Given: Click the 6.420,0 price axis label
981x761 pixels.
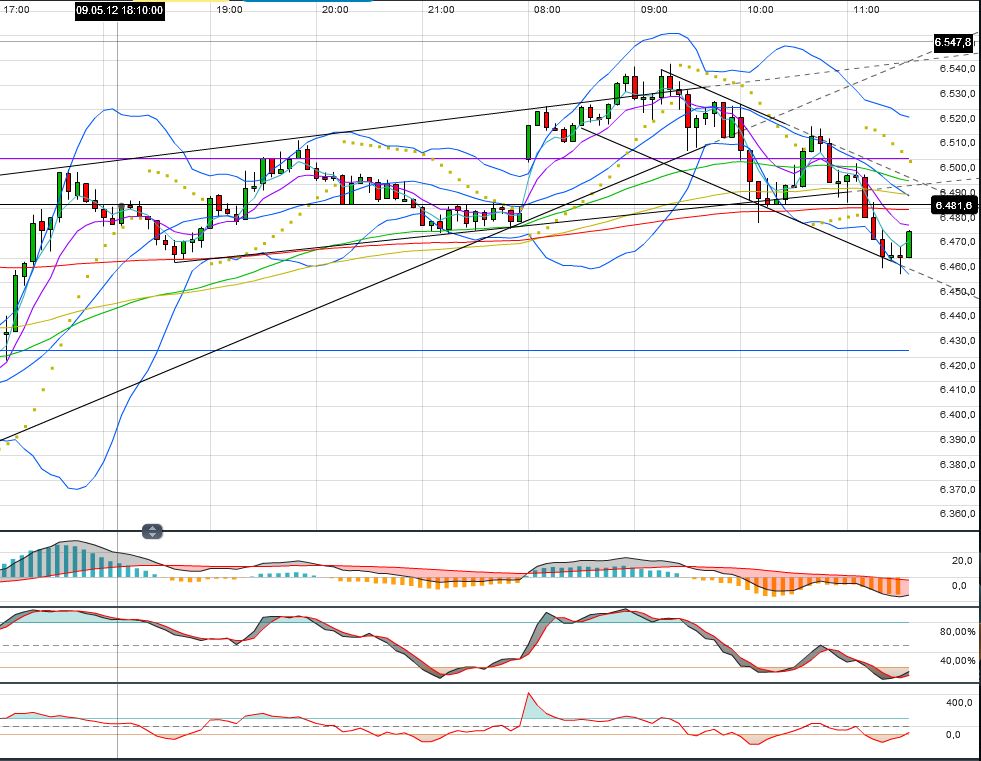Looking at the screenshot, I should click(957, 365).
